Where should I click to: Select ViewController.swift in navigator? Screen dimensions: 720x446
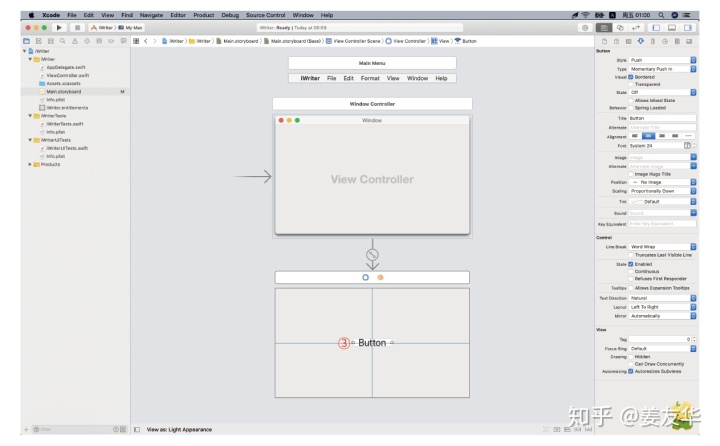68,75
